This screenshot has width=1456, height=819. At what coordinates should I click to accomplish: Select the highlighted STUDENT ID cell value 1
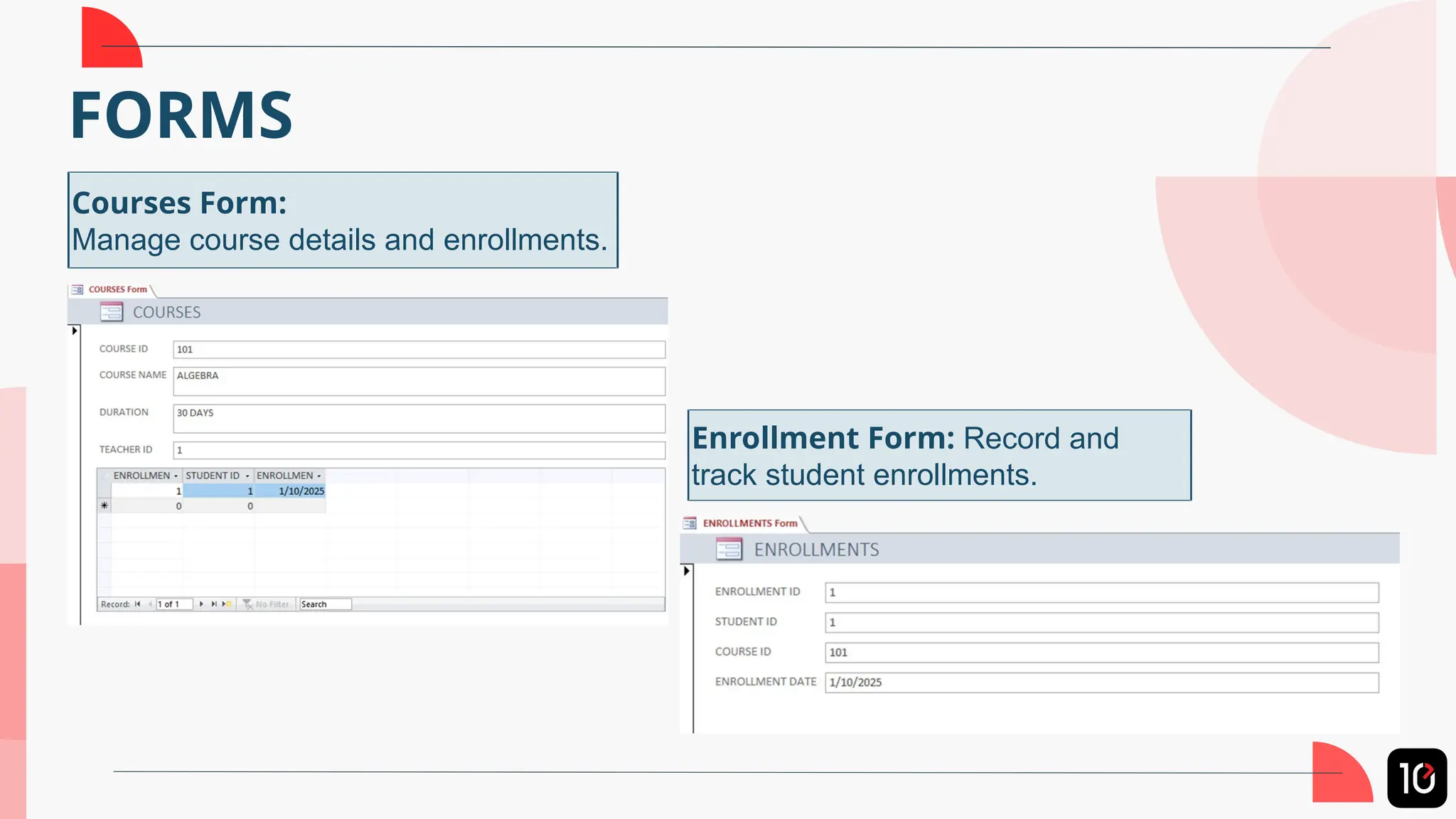click(218, 491)
